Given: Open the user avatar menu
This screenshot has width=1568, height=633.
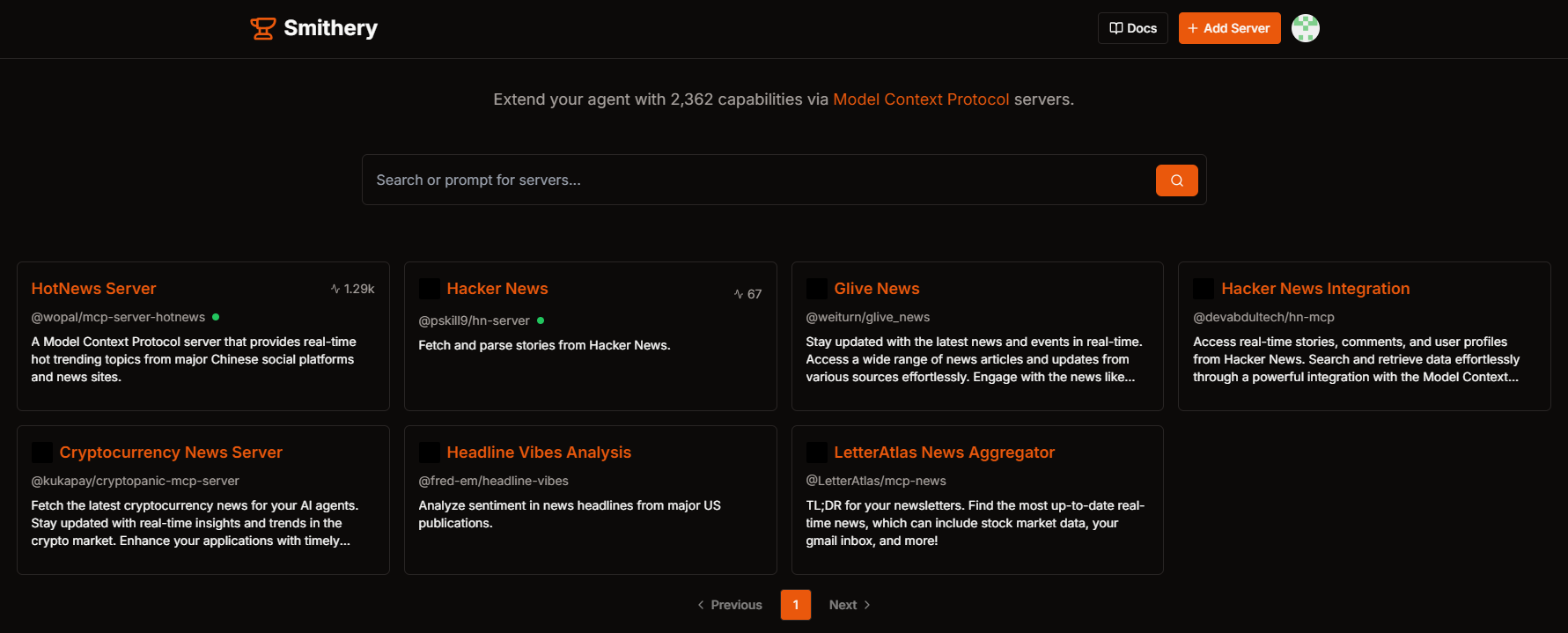Looking at the screenshot, I should [x=1305, y=28].
